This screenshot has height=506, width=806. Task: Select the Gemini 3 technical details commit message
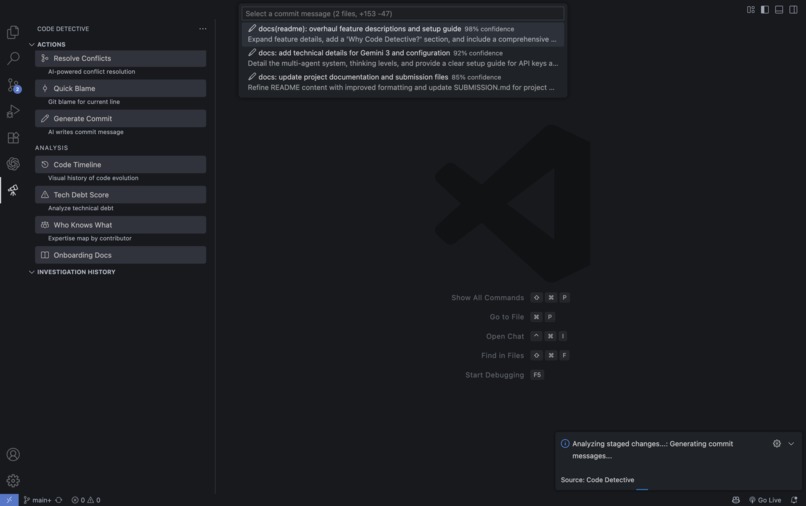coord(403,58)
